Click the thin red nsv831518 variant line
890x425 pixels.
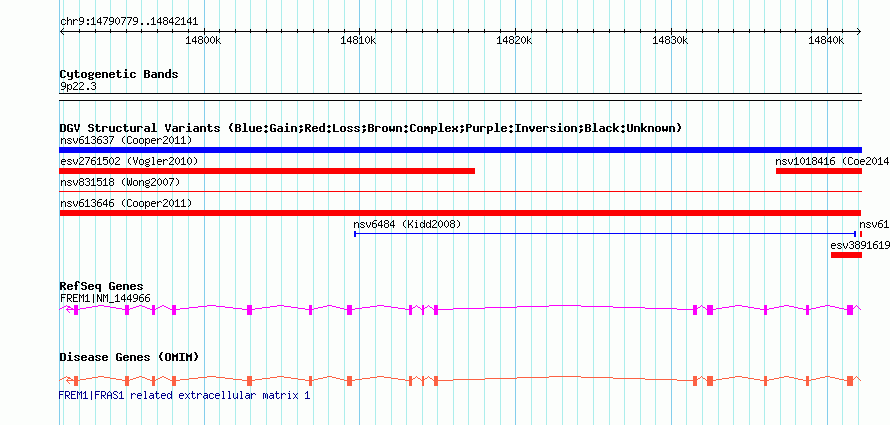tap(460, 192)
